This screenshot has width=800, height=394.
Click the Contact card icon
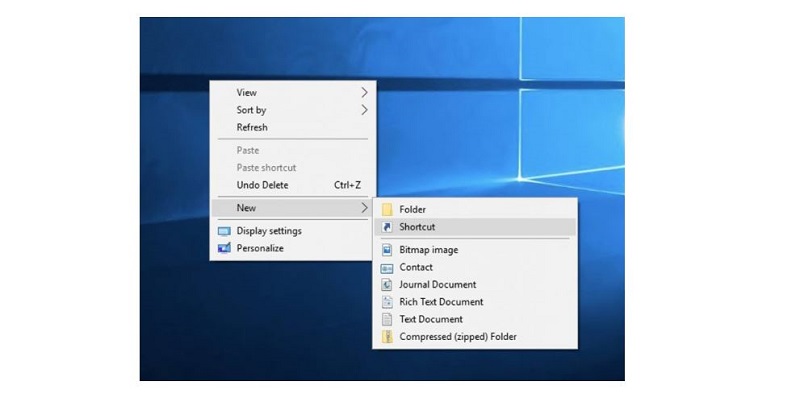(x=387, y=267)
